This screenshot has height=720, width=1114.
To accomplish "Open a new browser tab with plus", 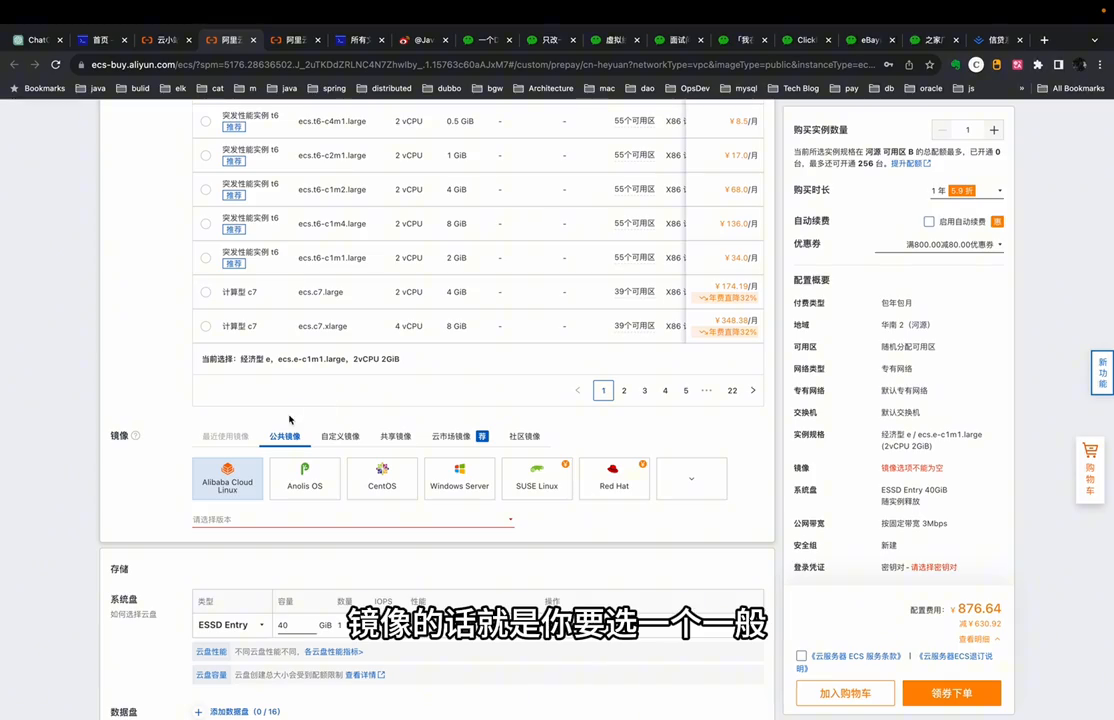I will click(x=1044, y=40).
